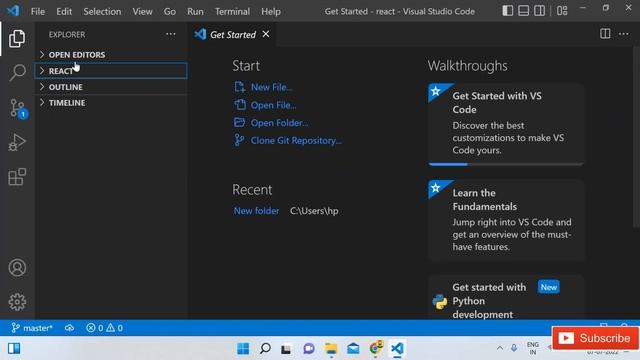Expand the Timeline section
This screenshot has height=360, width=640.
(111, 103)
